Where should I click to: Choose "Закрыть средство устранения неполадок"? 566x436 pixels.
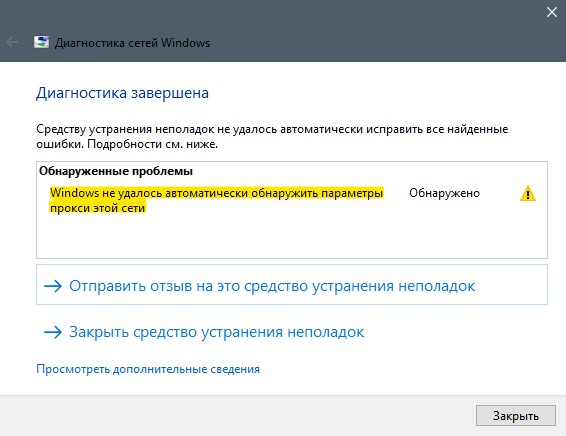click(x=204, y=332)
